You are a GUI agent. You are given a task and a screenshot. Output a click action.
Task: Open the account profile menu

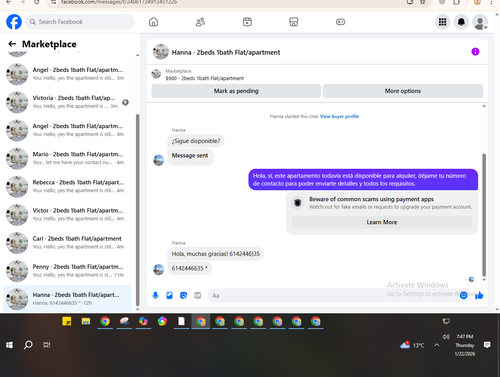tap(480, 22)
